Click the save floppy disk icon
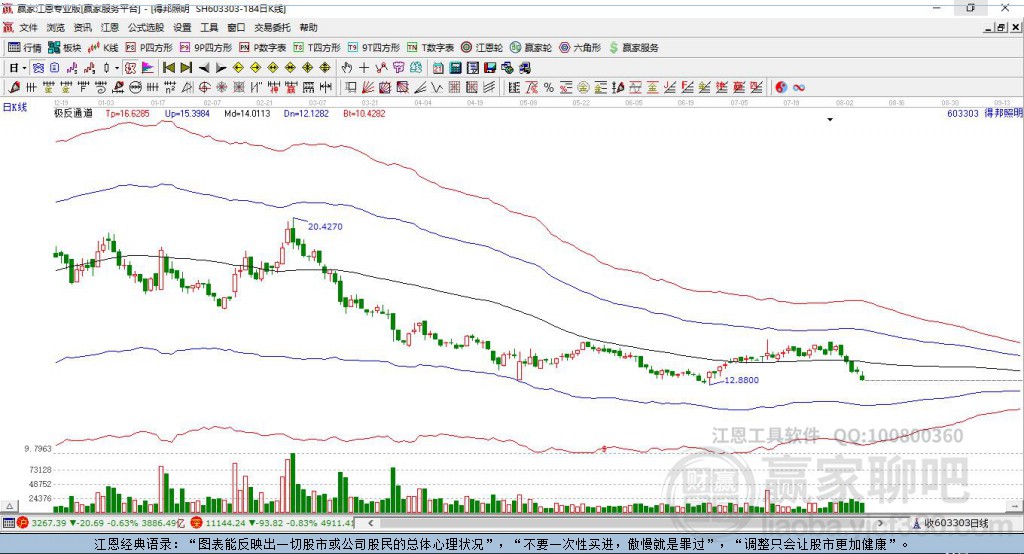Viewport: 1024px width, 554px height. [x=490, y=68]
